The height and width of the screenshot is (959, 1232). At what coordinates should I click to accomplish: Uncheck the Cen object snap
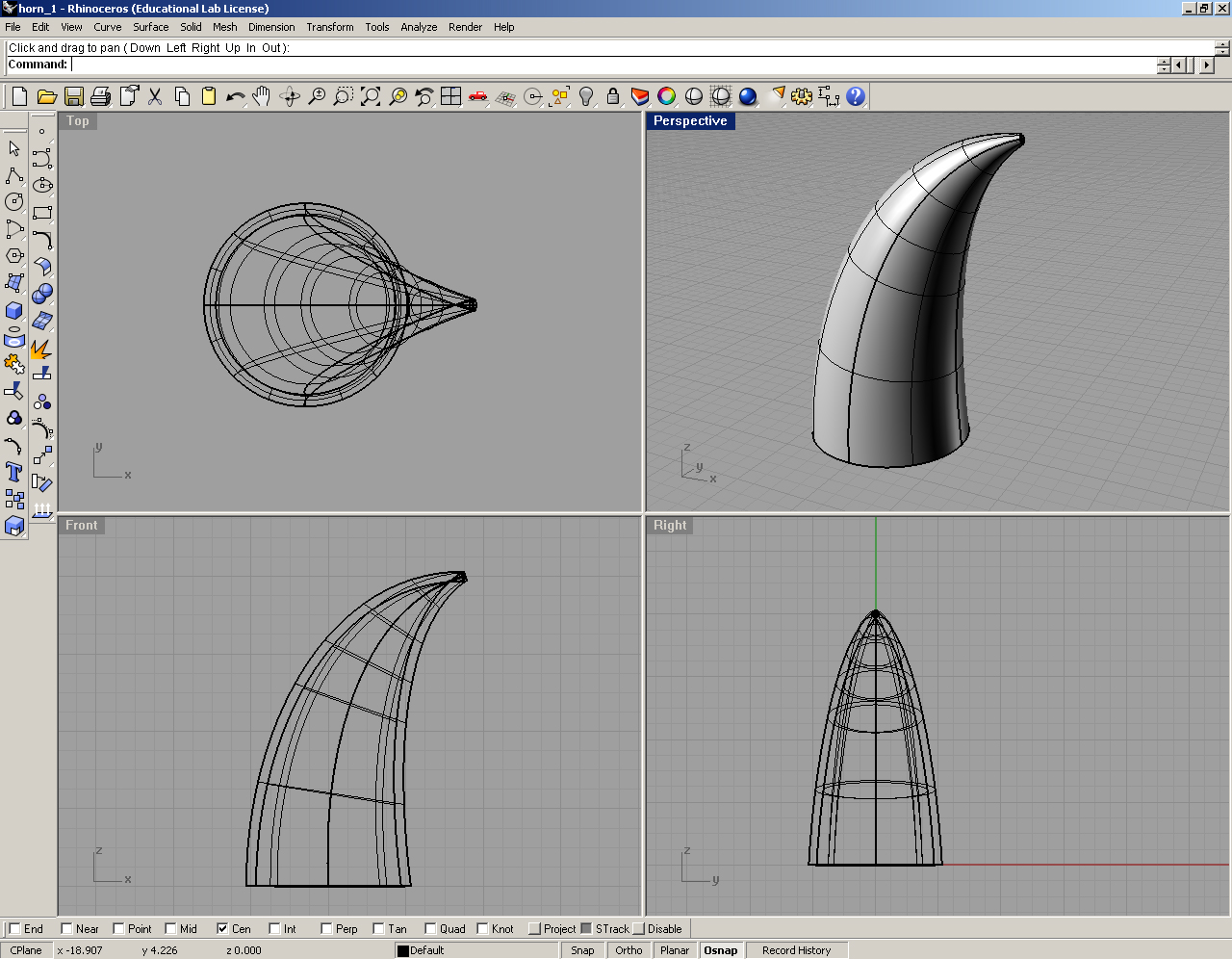tap(222, 929)
